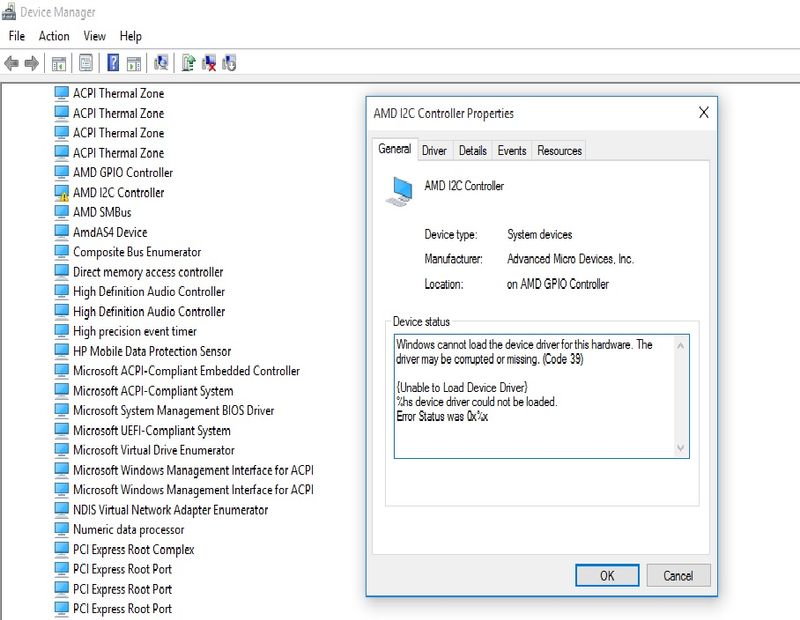Select NDIS Virtual Network Adapter Enumerator
The height and width of the screenshot is (620, 800).
pos(170,510)
